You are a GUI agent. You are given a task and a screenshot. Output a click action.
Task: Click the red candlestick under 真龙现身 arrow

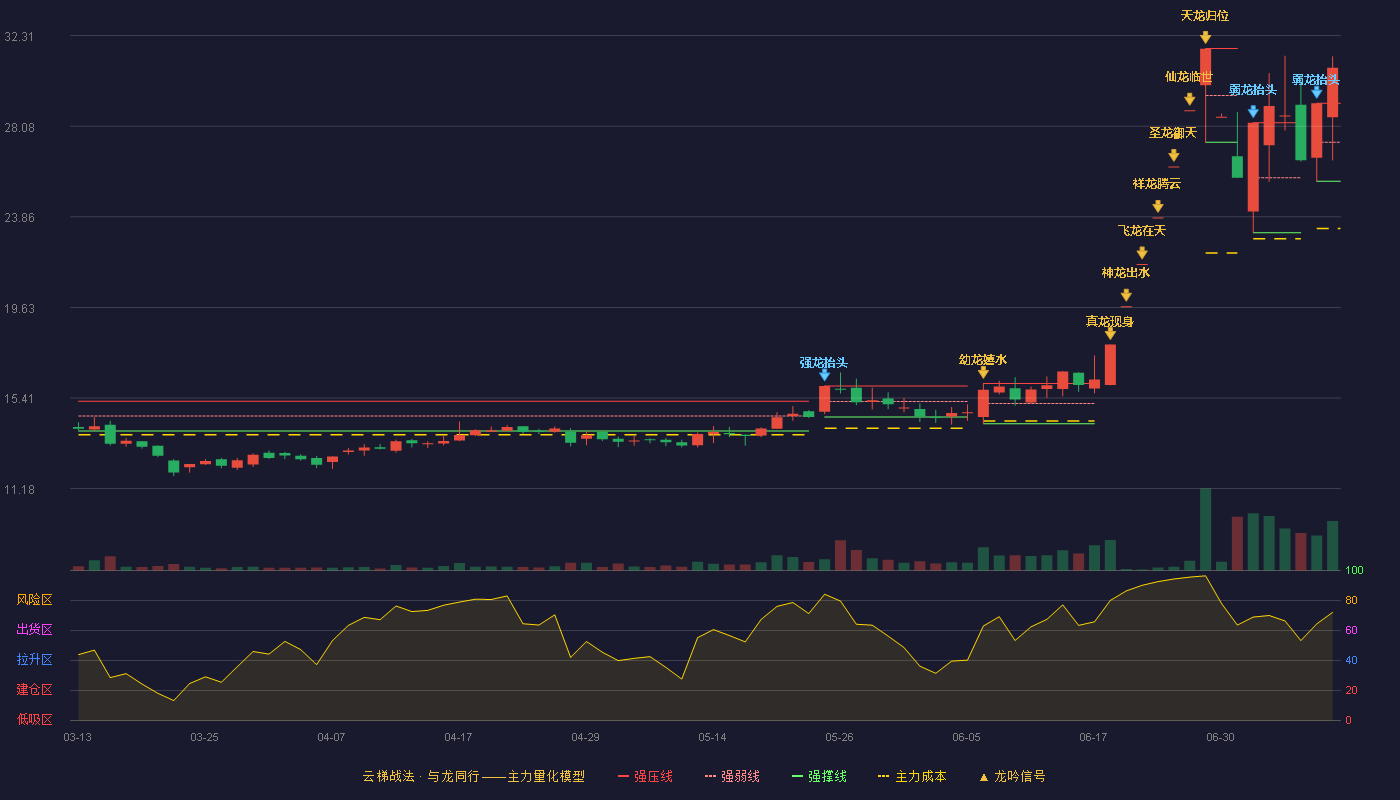click(1110, 364)
